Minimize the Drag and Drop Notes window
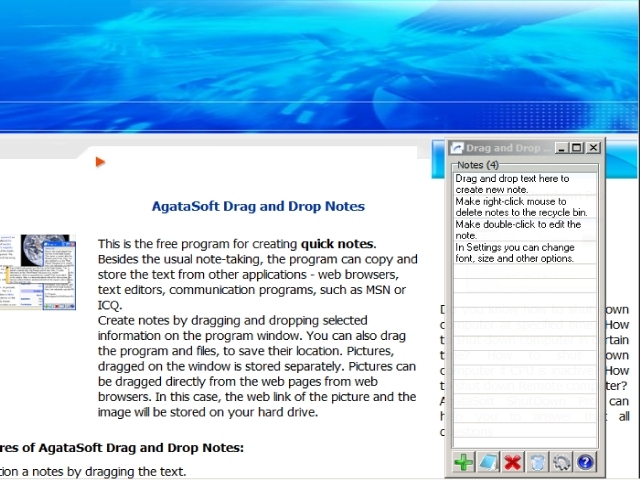 pos(563,148)
